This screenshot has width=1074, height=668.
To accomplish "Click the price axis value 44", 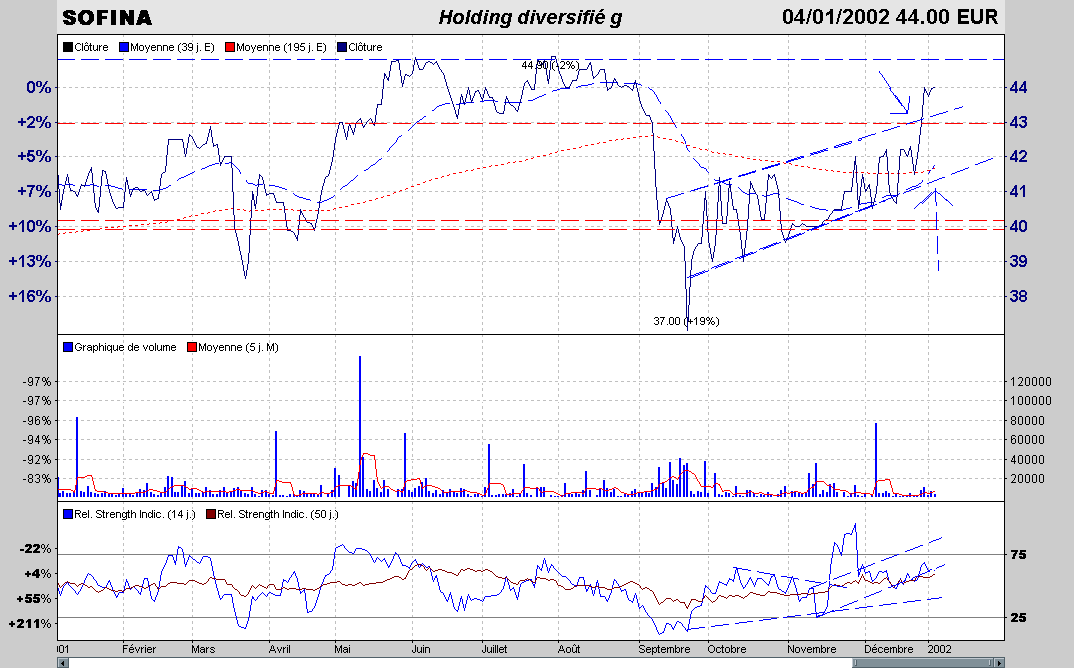I will [x=1018, y=88].
